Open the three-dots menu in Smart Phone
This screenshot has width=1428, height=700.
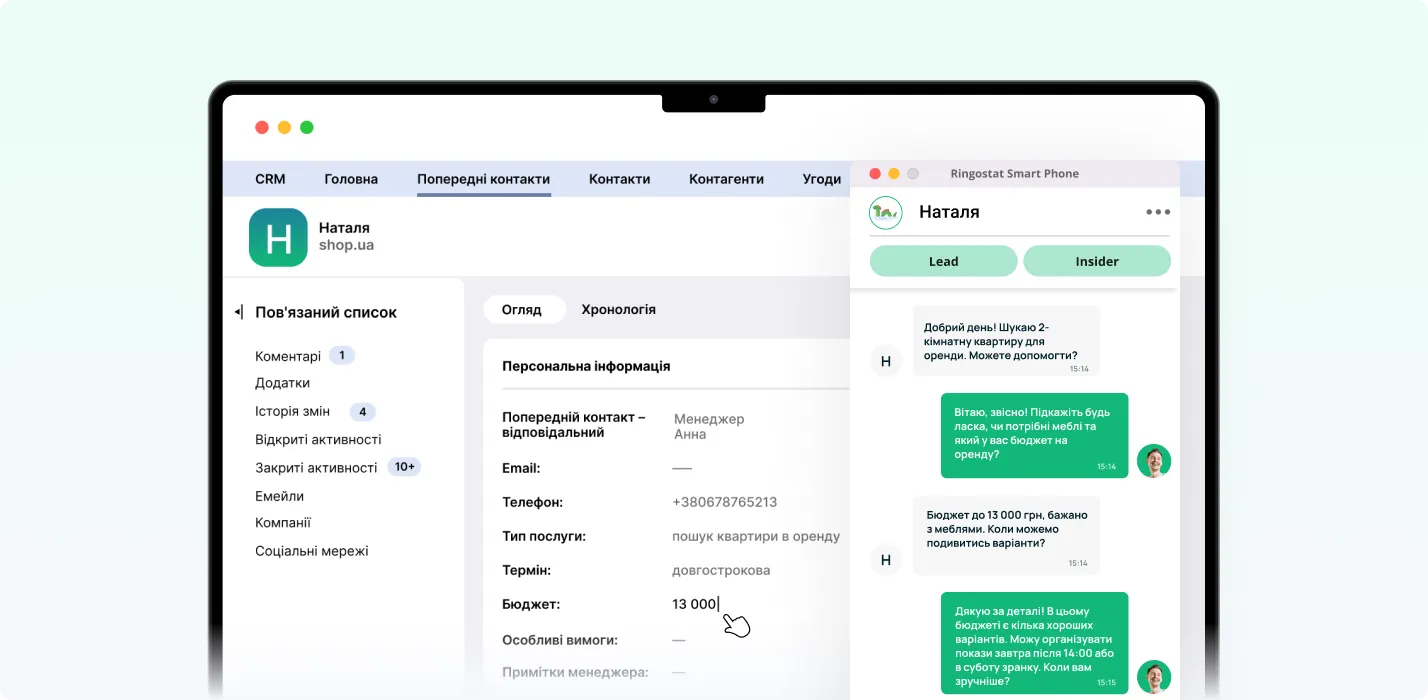tap(1158, 212)
